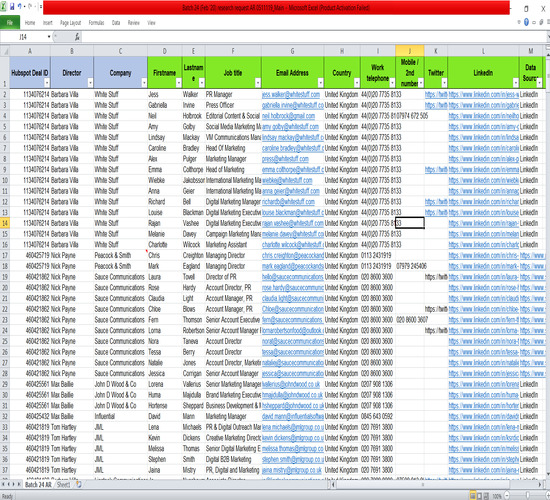
Task: Switch to Sheet1 tab
Action: [63, 485]
